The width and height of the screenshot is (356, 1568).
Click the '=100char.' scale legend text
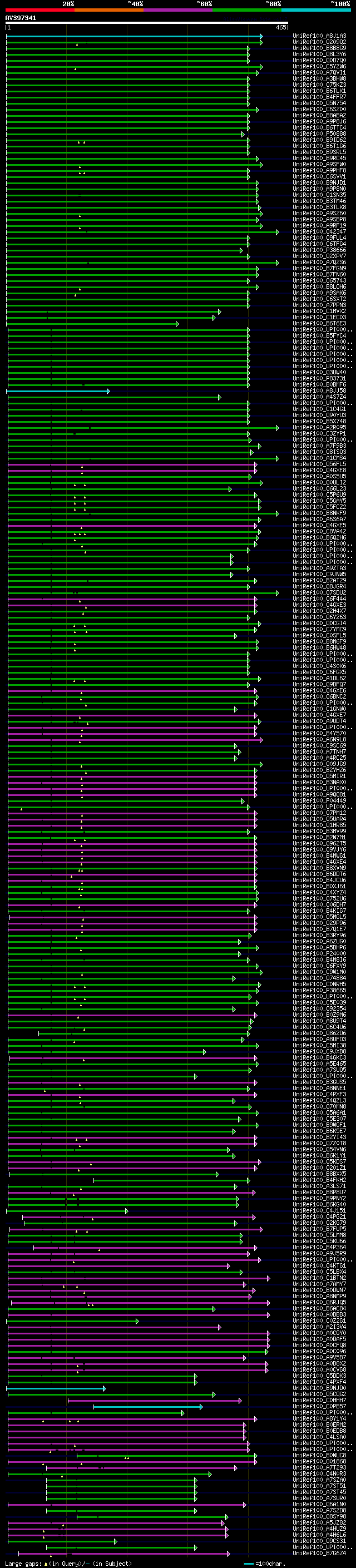pos(270,1564)
